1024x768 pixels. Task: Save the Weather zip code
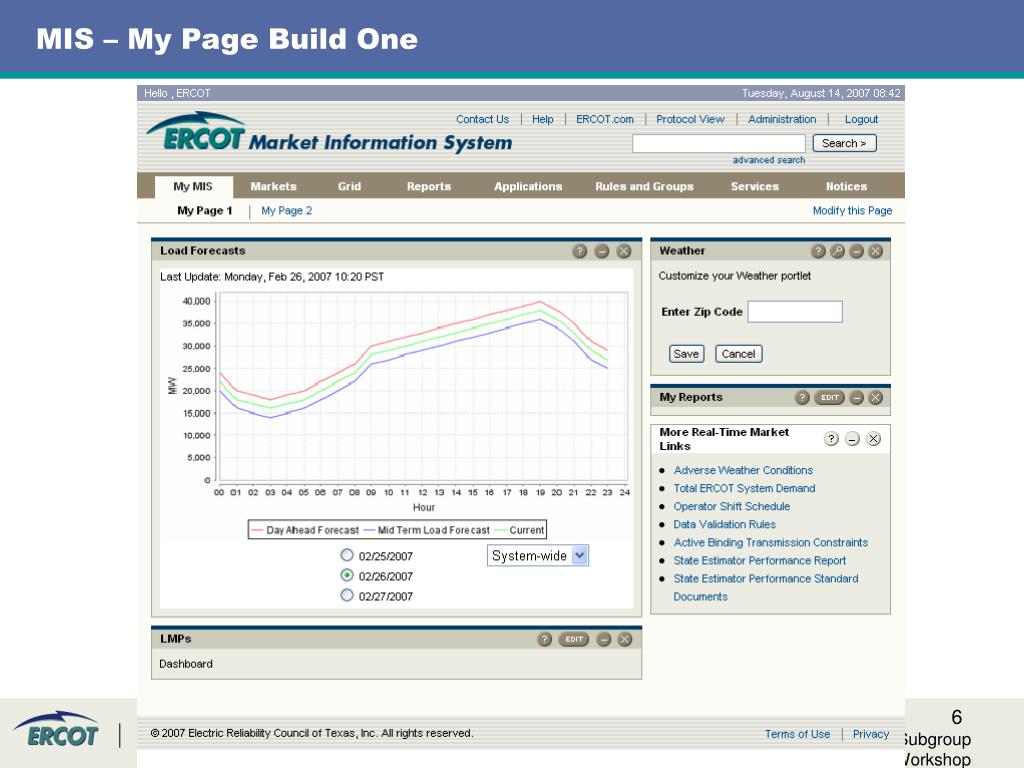[x=686, y=354]
